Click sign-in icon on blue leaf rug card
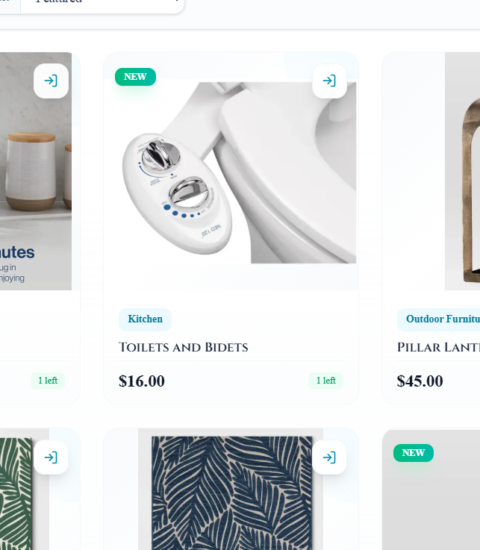The image size is (480, 550). coord(329,457)
